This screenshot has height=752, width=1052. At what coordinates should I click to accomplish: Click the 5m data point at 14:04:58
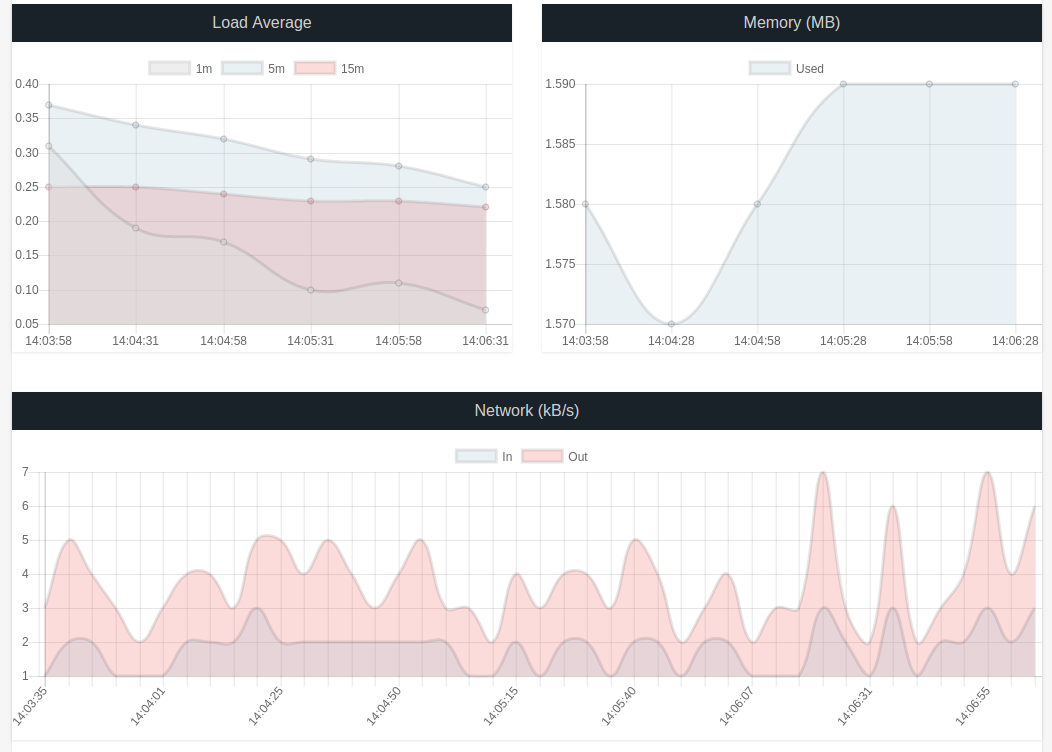[x=223, y=139]
